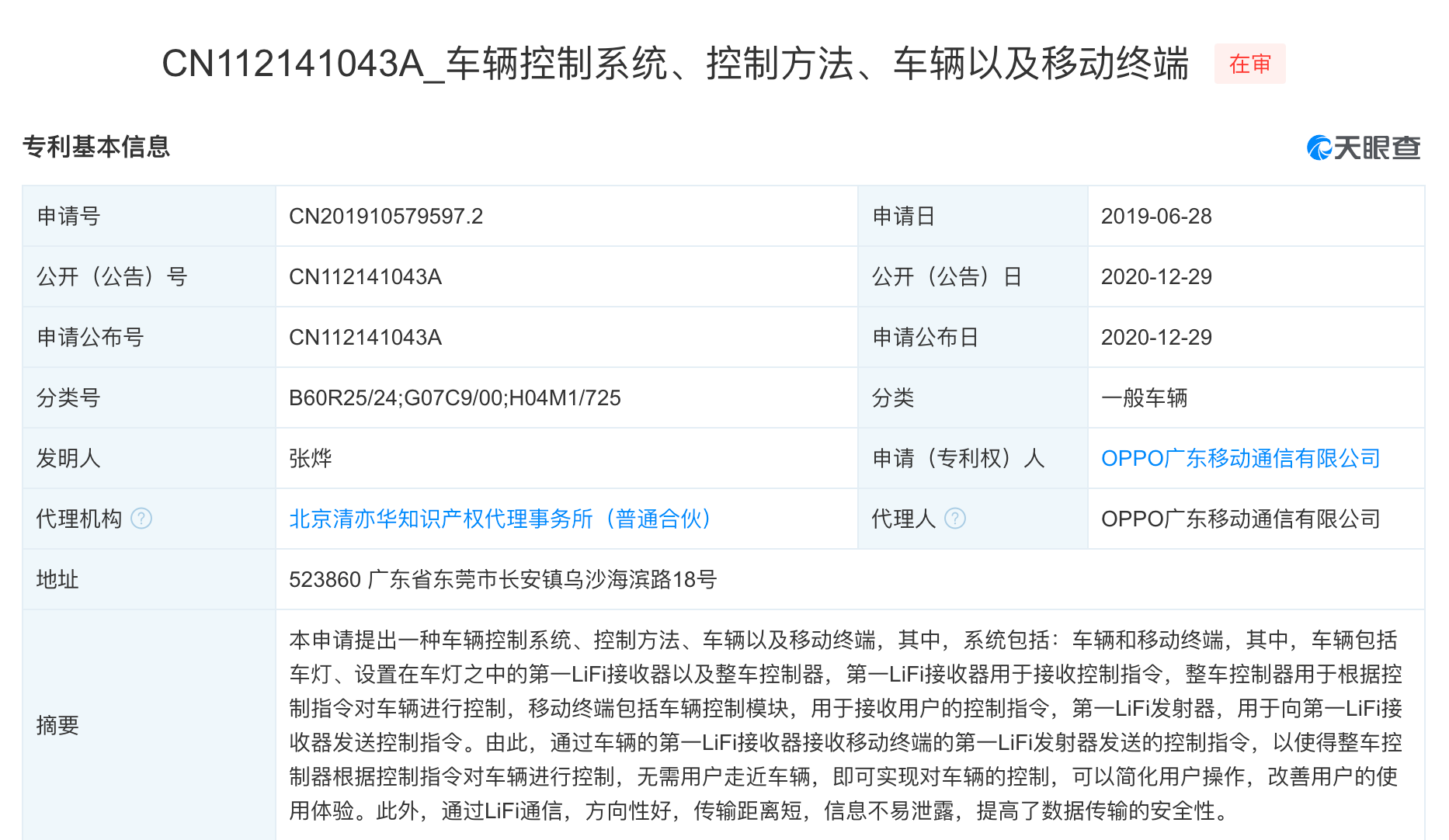Click classification code B60R25/24;G07C9/00;H04M1/725
Screen dimensions: 1449x840
(x=455, y=398)
